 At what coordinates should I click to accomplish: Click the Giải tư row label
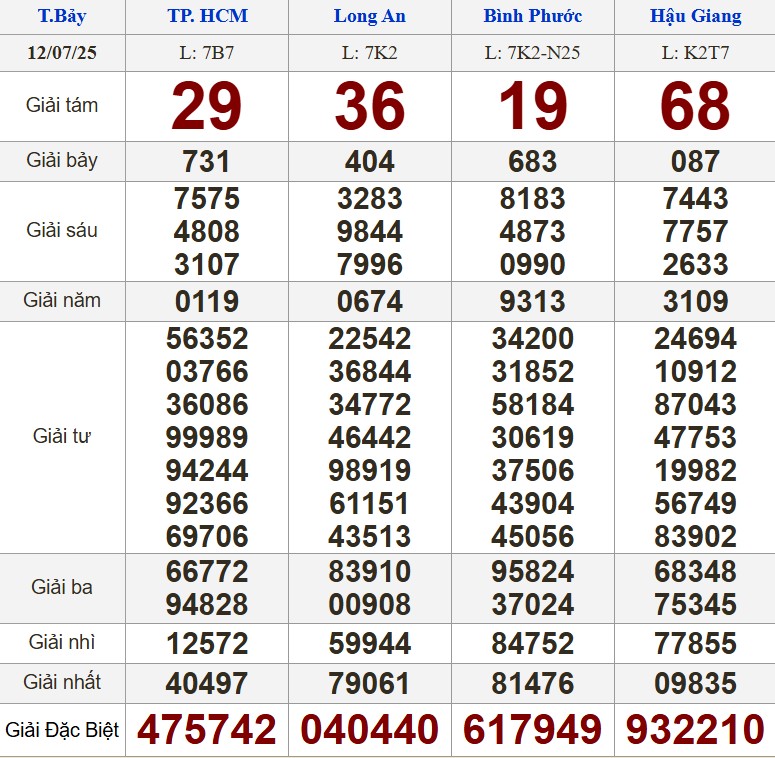pyautogui.click(x=62, y=436)
